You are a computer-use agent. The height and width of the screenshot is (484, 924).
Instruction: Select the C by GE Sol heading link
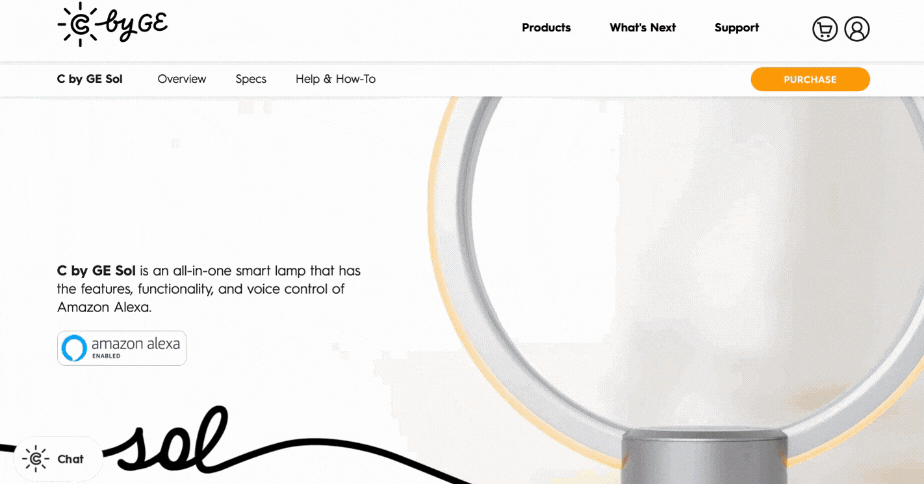tap(90, 79)
